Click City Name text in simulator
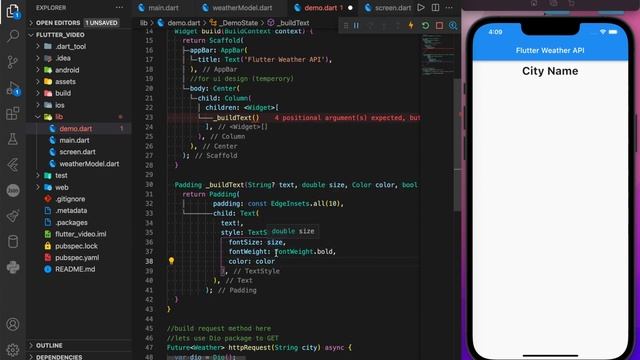Viewport: 640px width, 360px height. click(x=550, y=71)
